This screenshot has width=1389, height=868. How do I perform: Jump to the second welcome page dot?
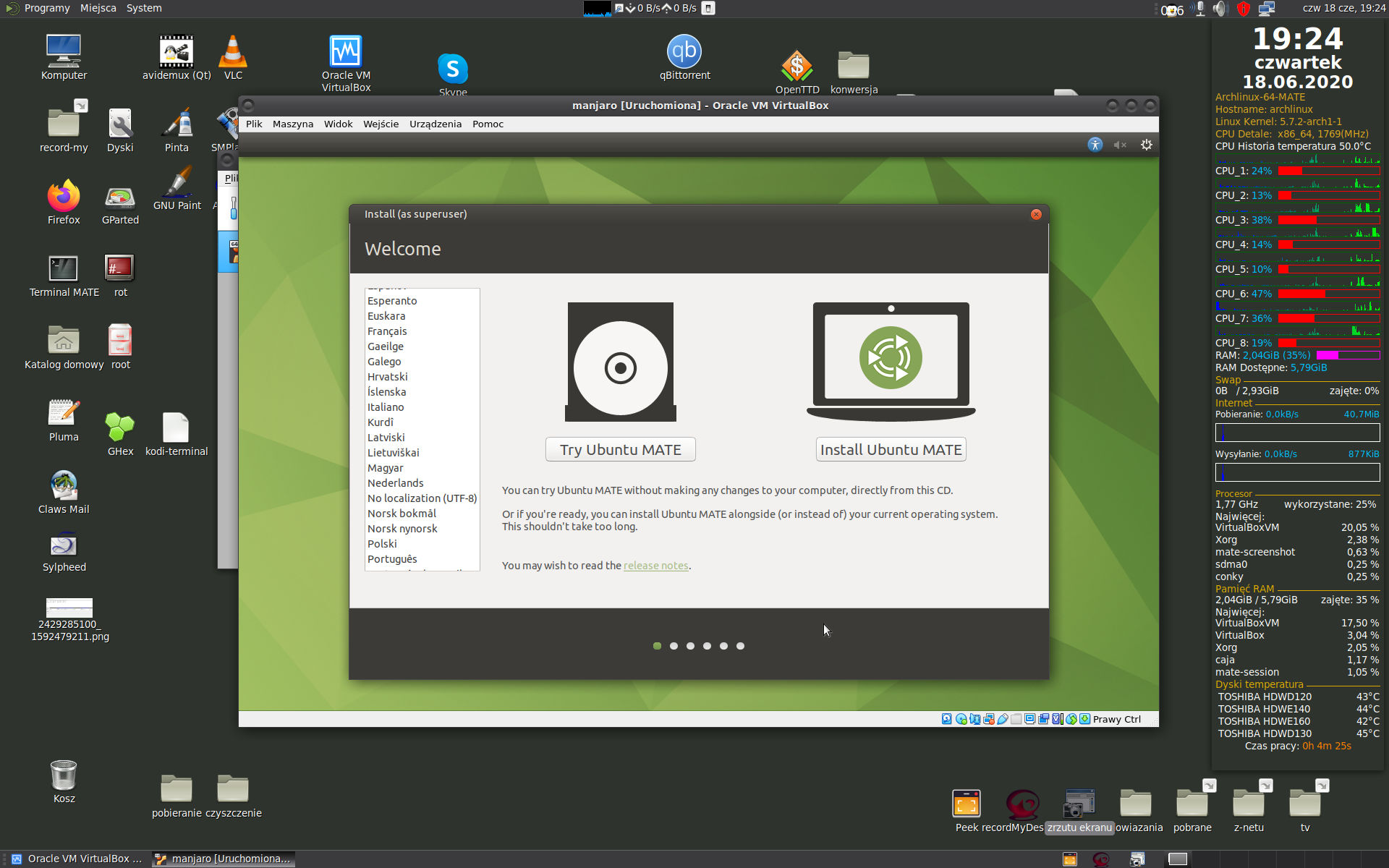pos(674,646)
